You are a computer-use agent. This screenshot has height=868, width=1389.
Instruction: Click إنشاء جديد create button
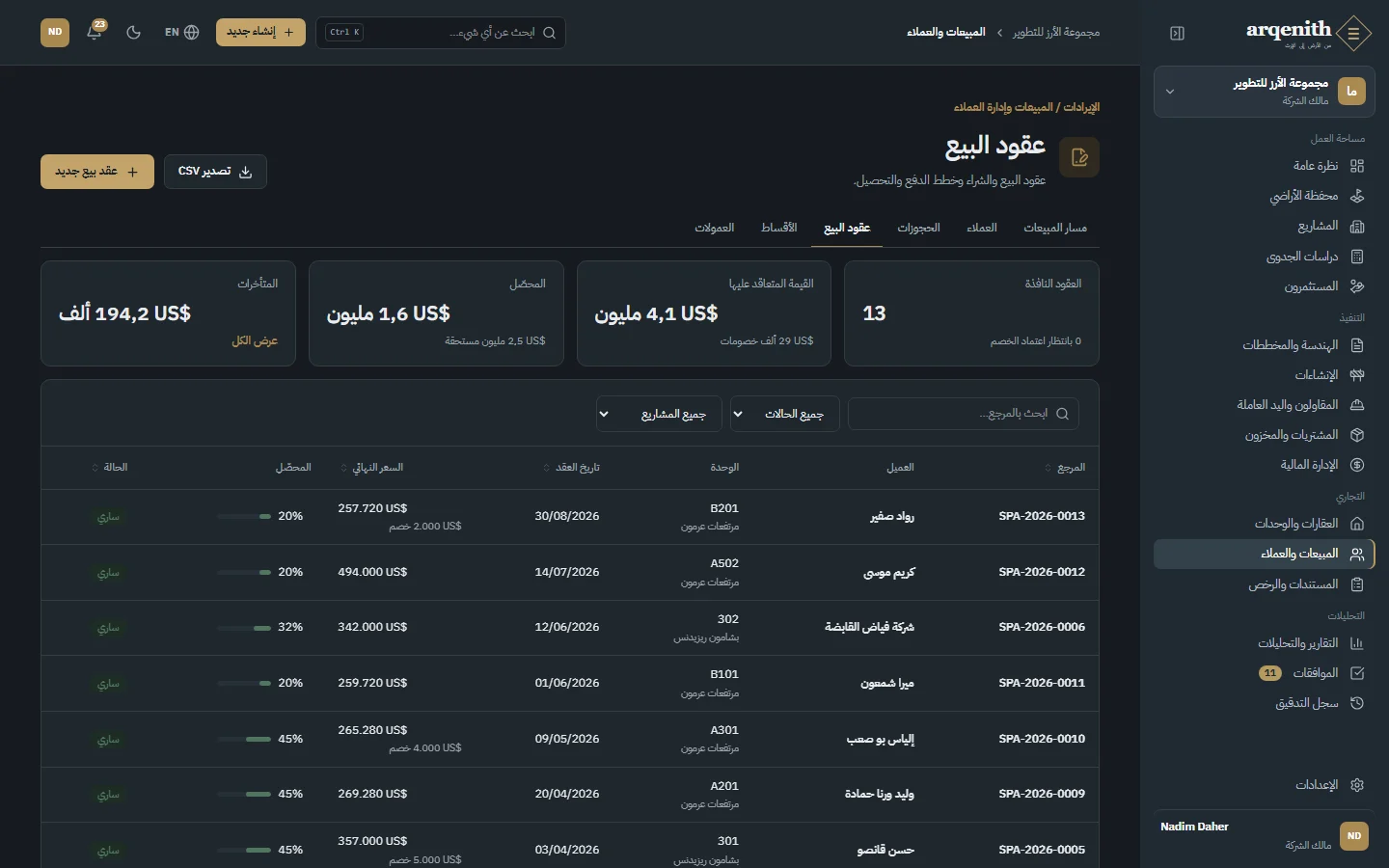coord(260,32)
